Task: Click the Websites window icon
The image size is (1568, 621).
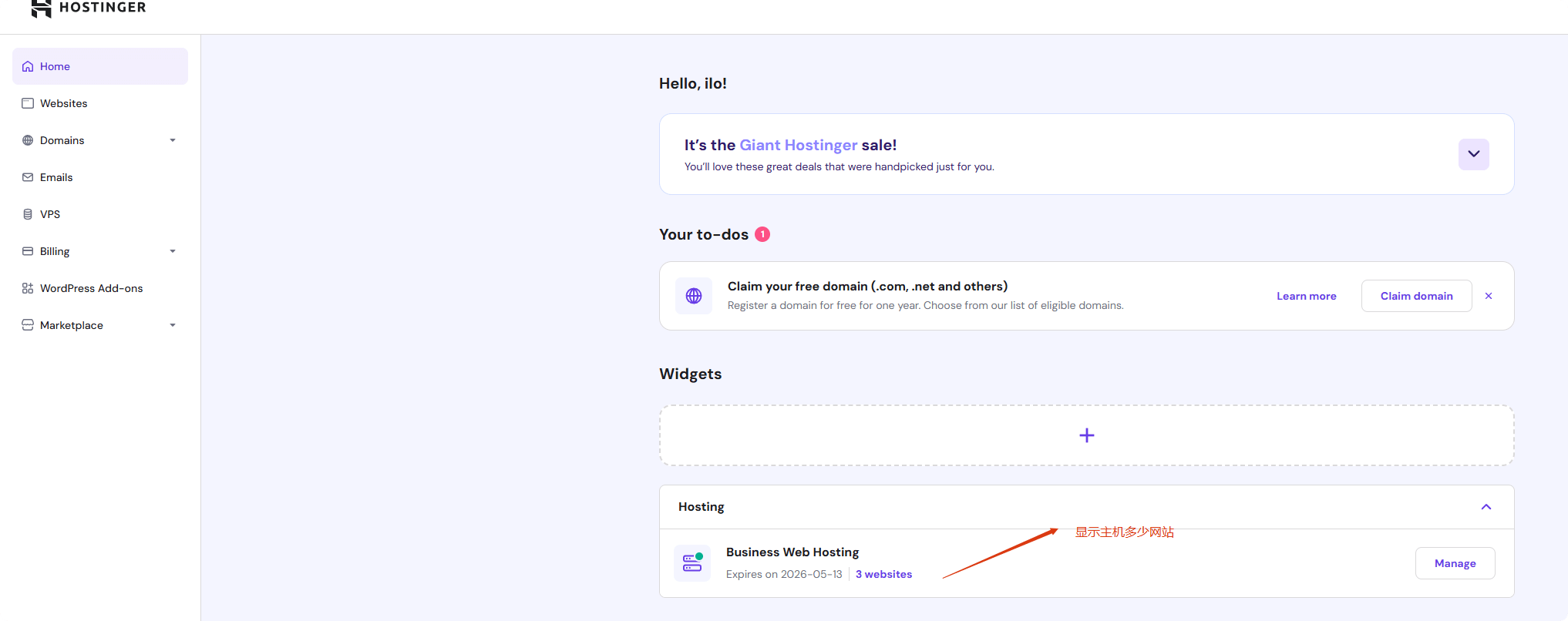Action: (x=28, y=103)
